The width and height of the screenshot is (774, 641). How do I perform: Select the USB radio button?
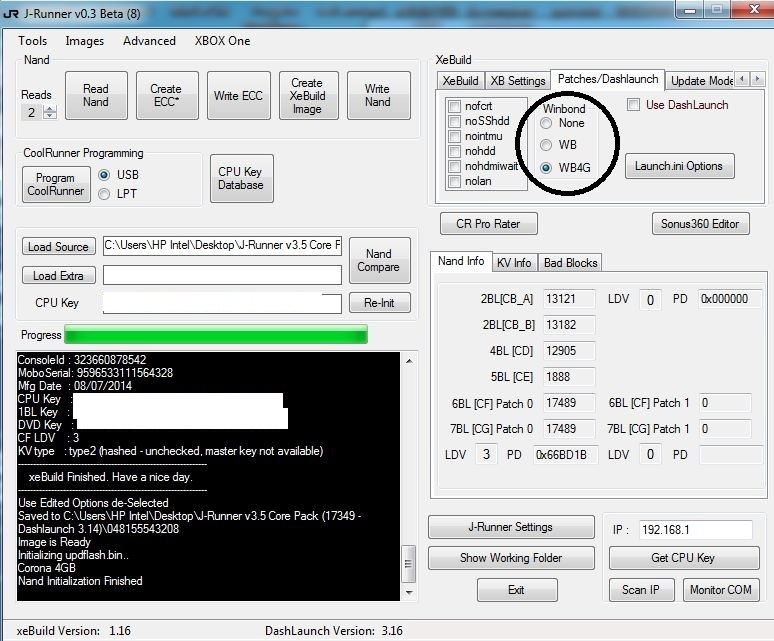point(104,175)
